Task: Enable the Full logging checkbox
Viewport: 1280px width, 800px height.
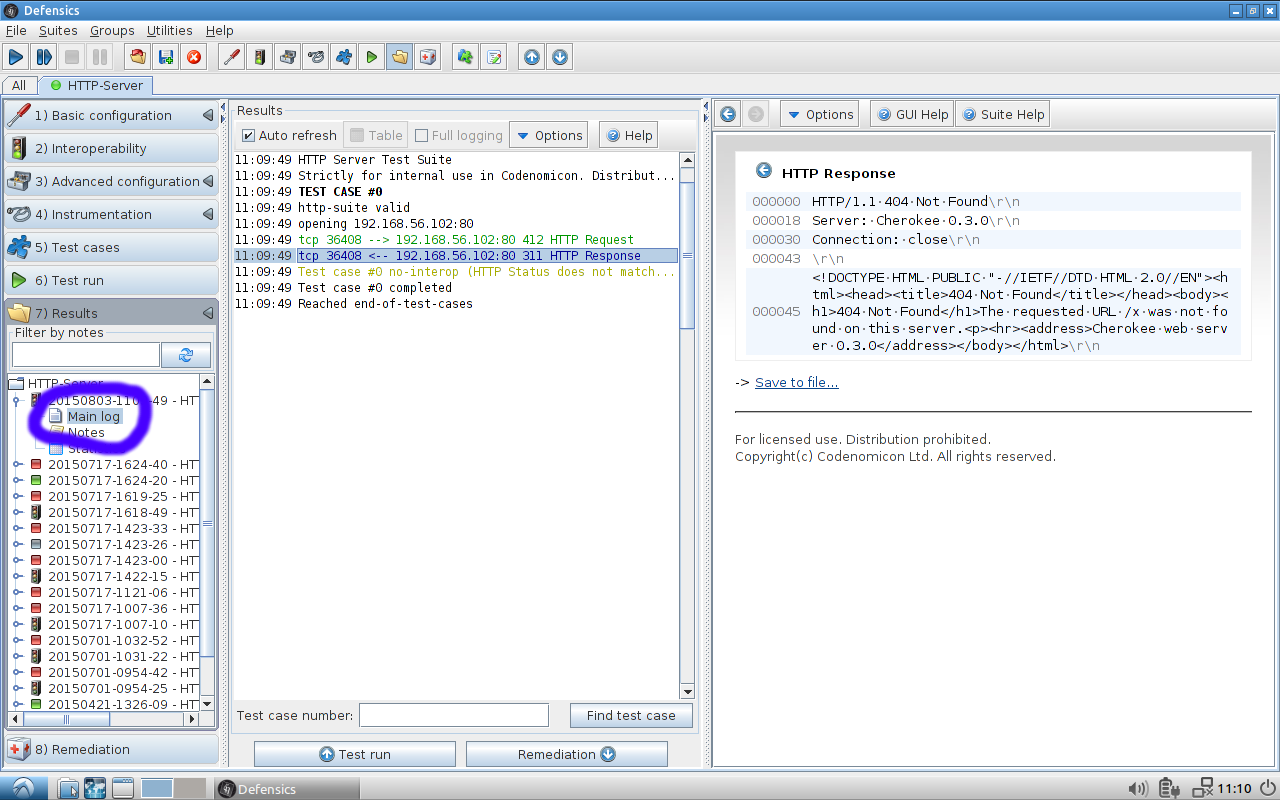Action: [422, 135]
